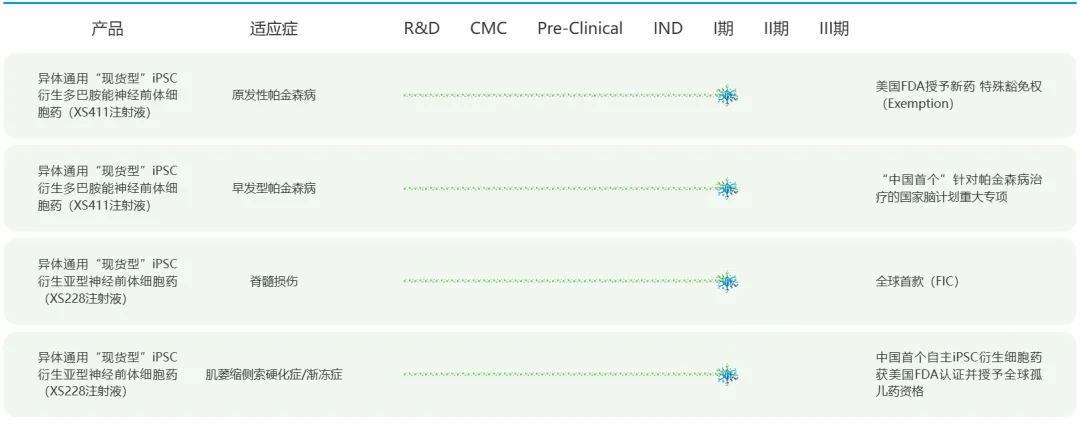
Task: Click the 早发型帕金森病 indication label
Action: [273, 188]
